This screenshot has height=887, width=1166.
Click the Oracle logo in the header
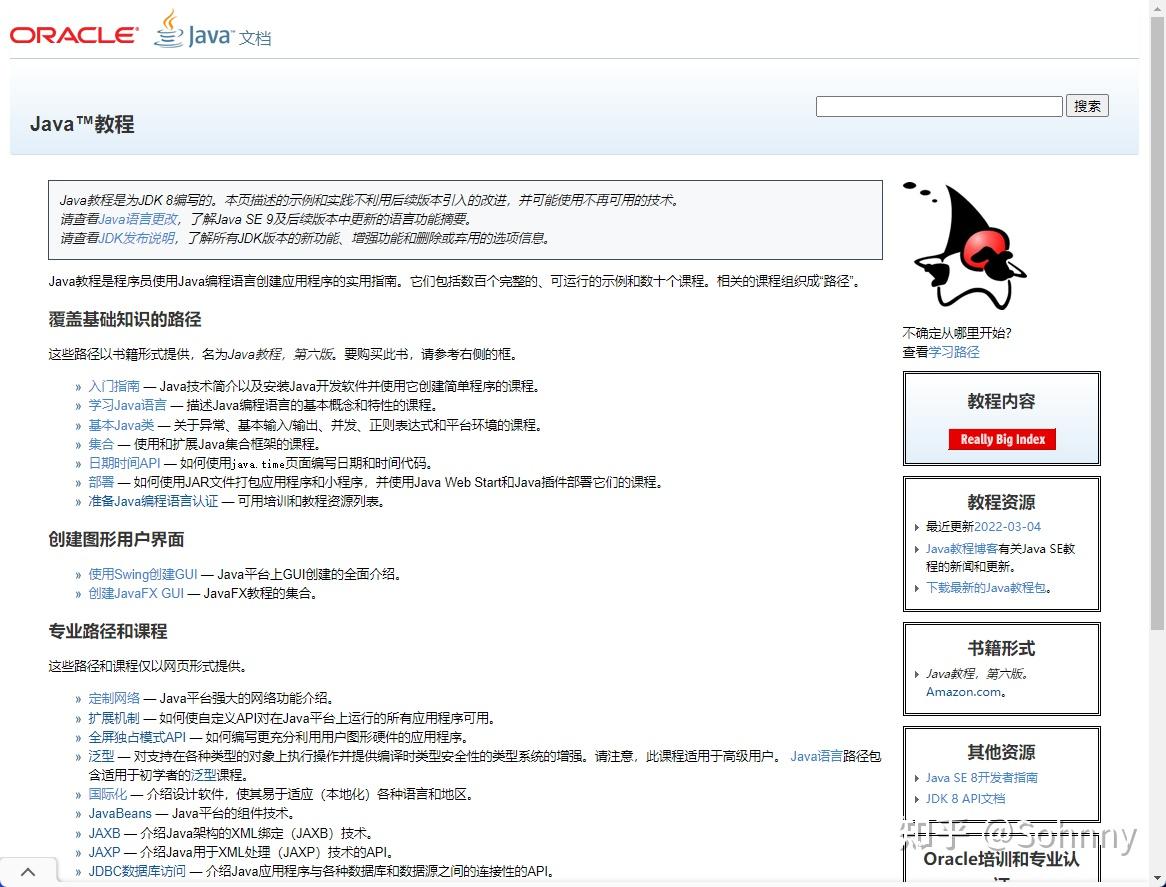click(x=74, y=35)
